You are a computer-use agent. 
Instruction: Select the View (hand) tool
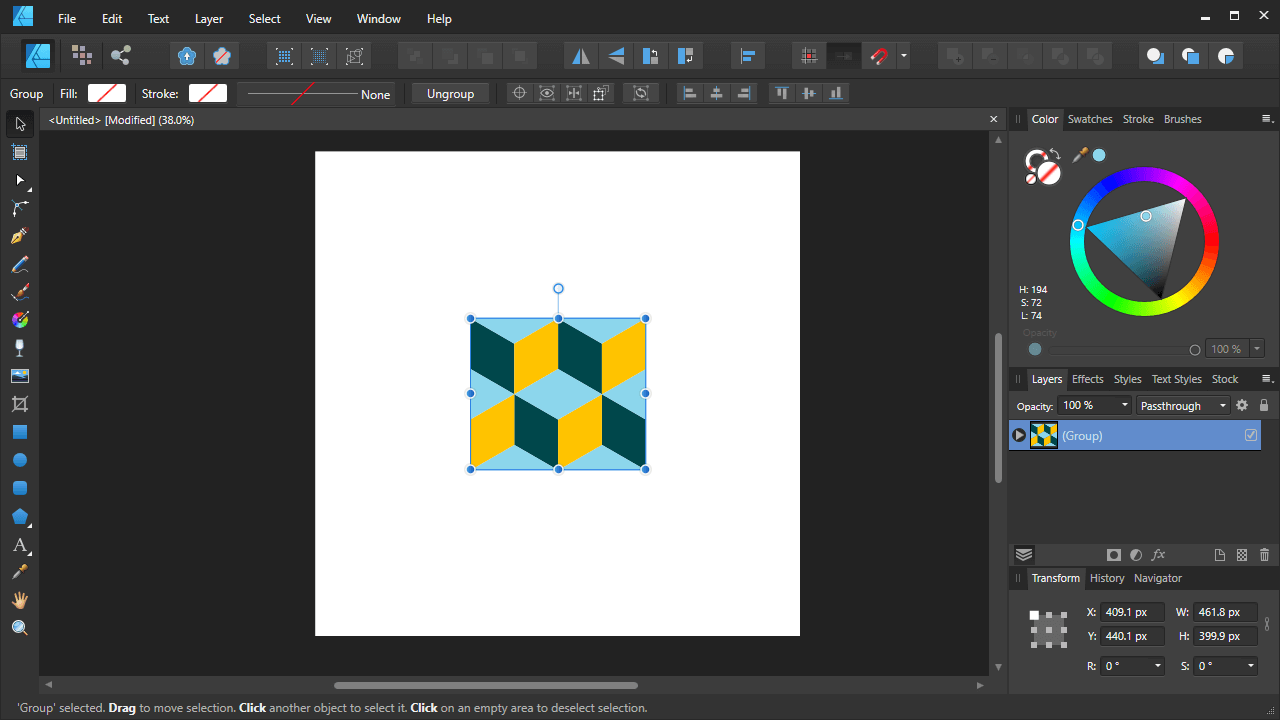(20, 600)
